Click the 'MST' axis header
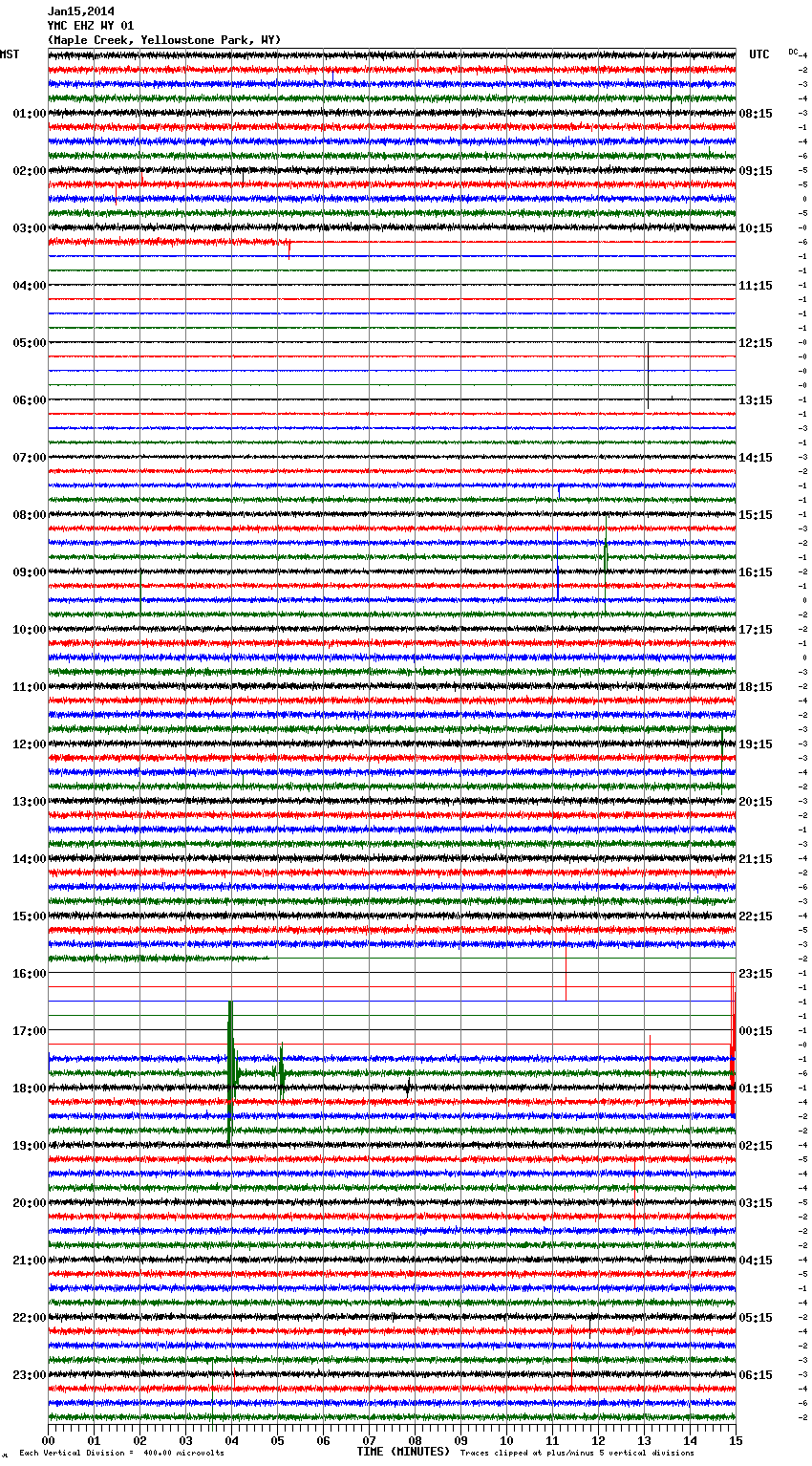This screenshot has width=812, height=1466. coord(10,54)
